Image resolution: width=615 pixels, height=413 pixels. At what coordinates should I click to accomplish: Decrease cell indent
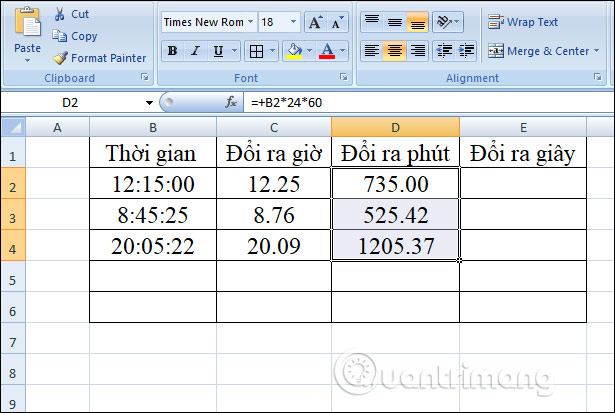coord(444,51)
